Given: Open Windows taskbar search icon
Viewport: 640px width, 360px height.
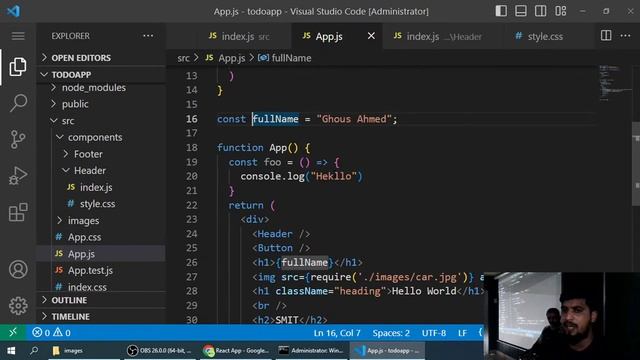Looking at the screenshot, I should (34, 351).
